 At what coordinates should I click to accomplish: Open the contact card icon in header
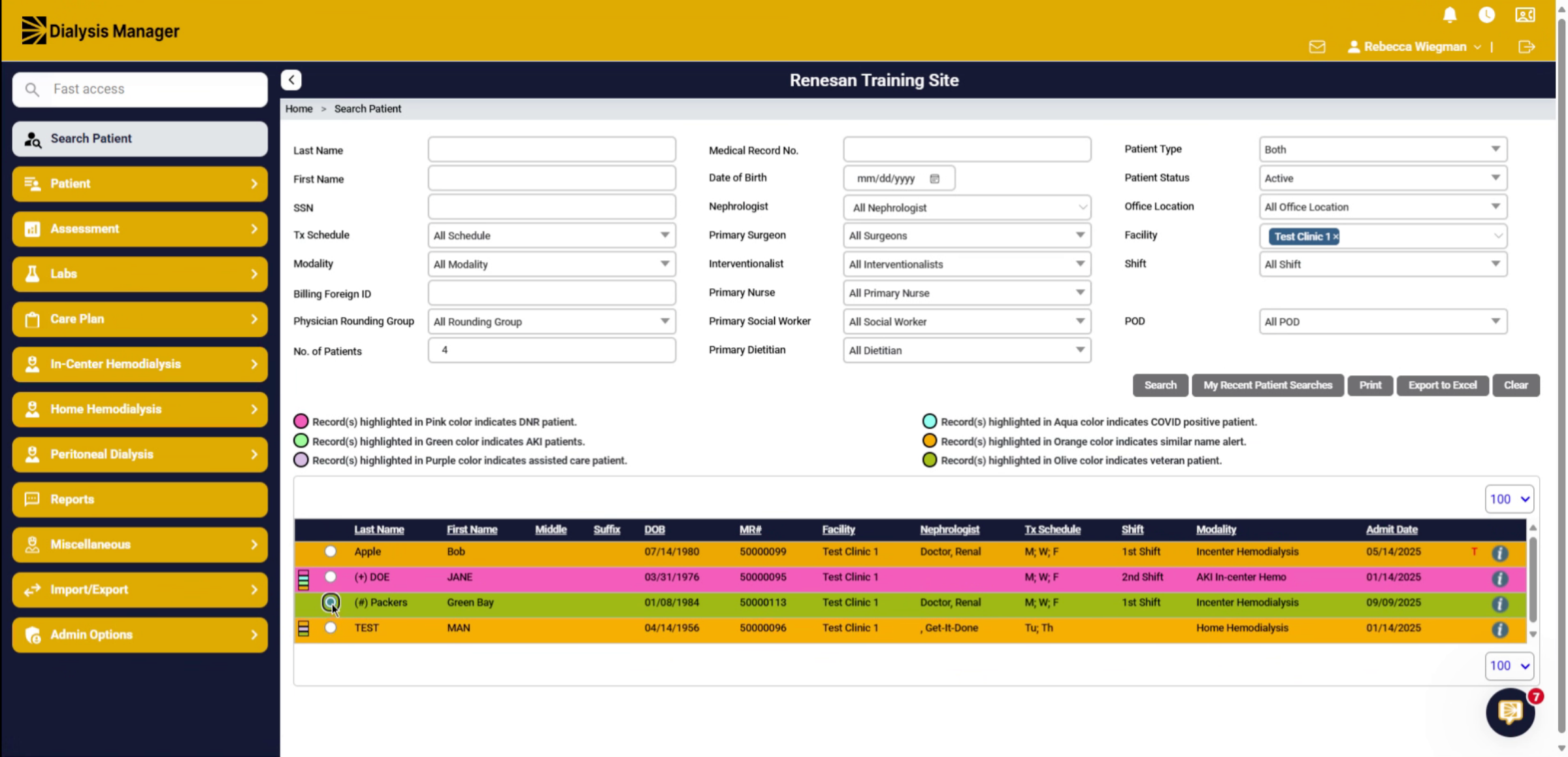[x=1525, y=15]
